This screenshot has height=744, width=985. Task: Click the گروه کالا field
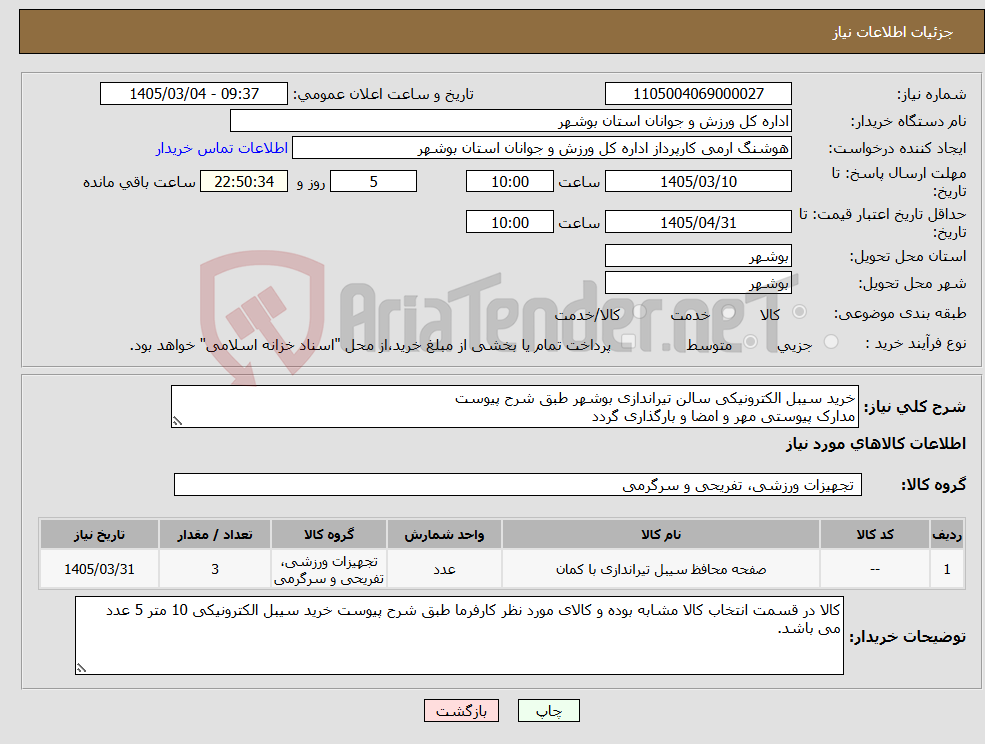tap(518, 484)
